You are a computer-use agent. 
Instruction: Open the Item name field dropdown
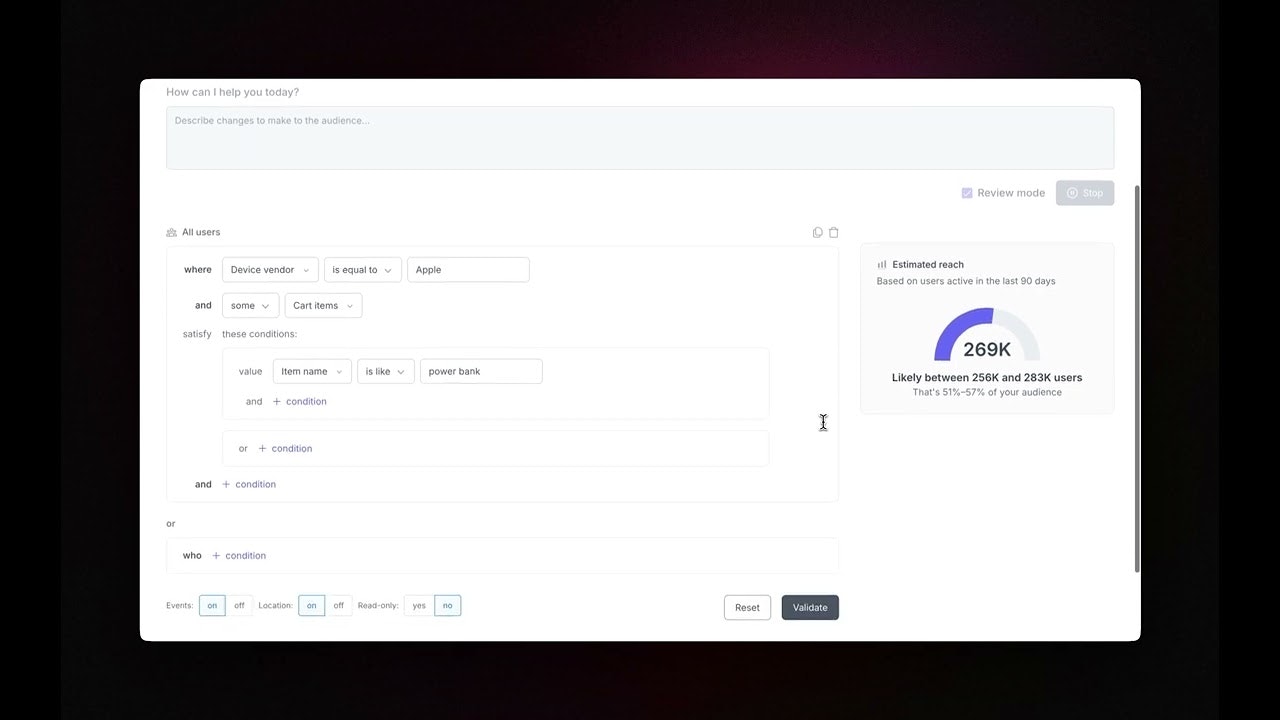click(311, 371)
